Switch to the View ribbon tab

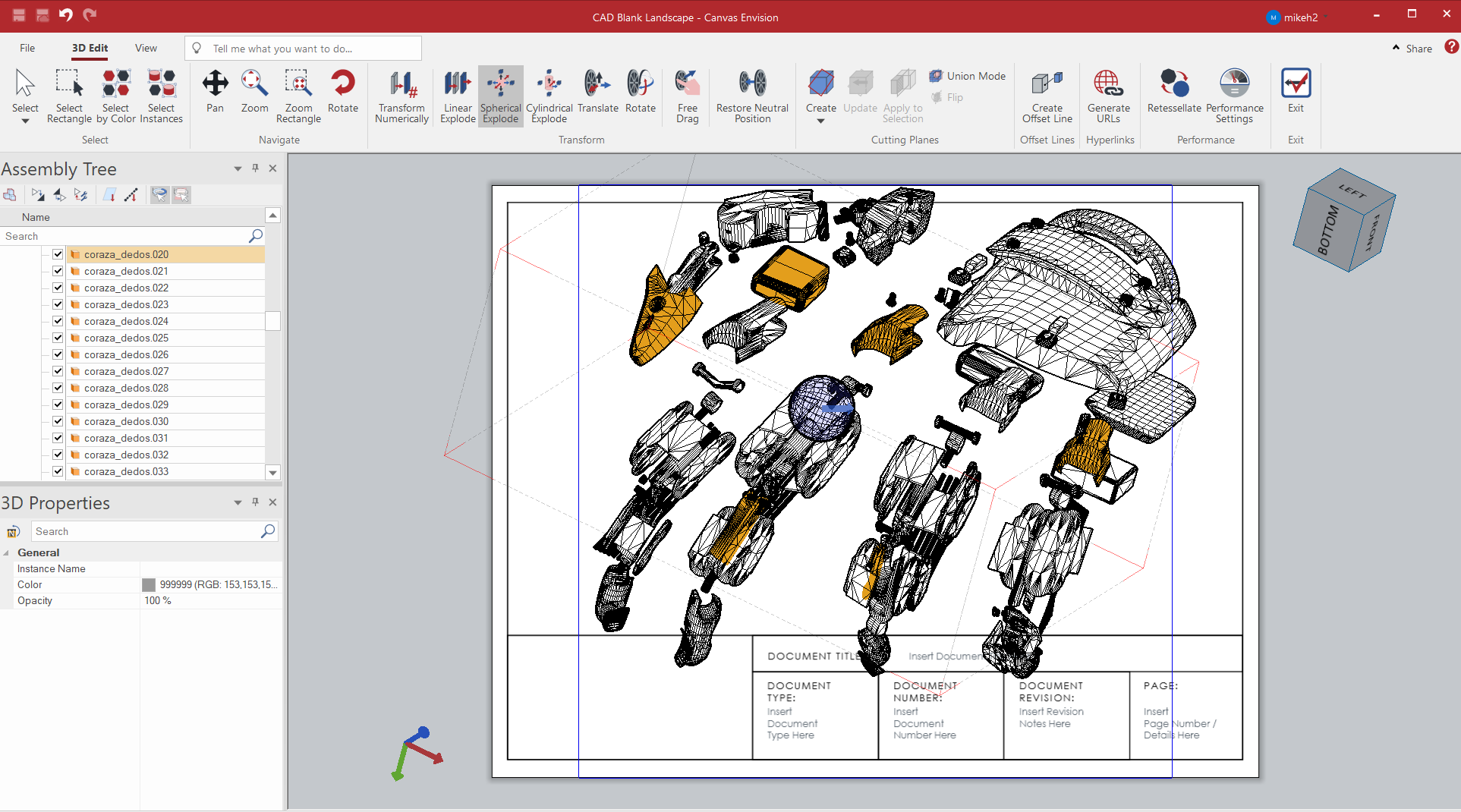point(146,49)
